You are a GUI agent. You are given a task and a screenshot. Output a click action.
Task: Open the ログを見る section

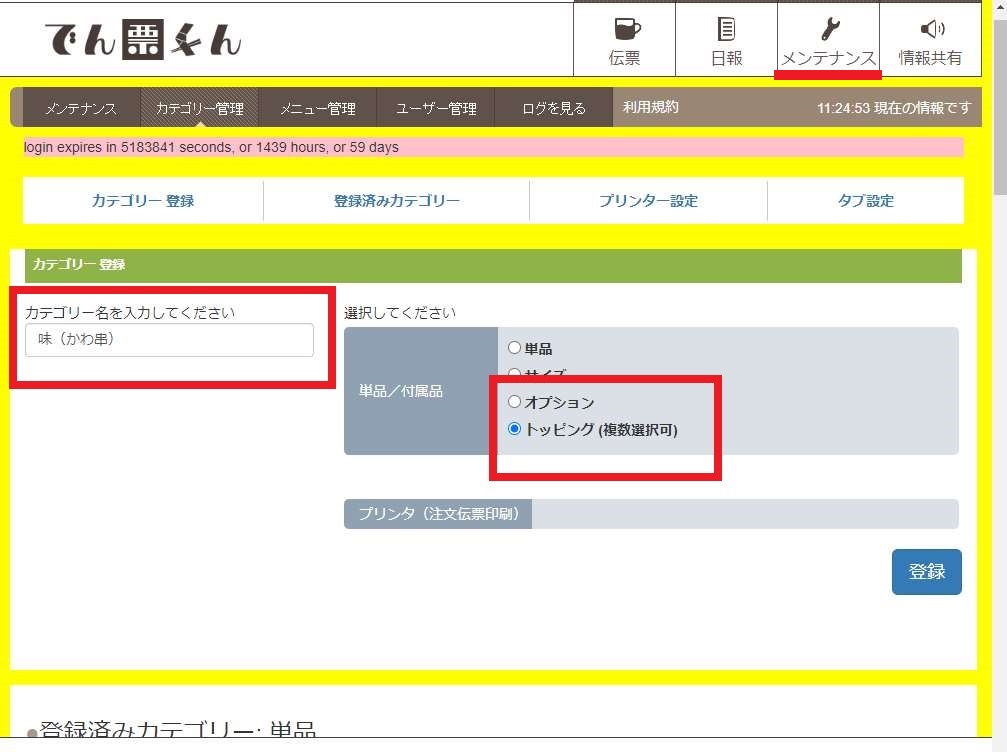point(550,107)
